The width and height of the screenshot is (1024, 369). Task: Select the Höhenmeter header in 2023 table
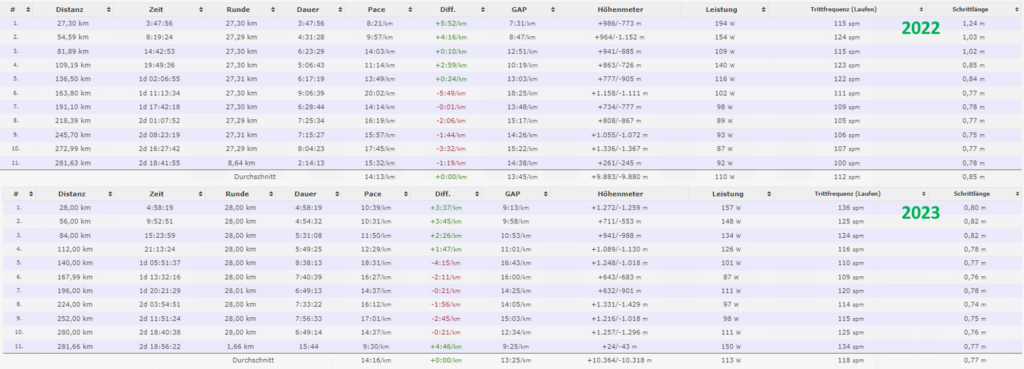click(619, 194)
